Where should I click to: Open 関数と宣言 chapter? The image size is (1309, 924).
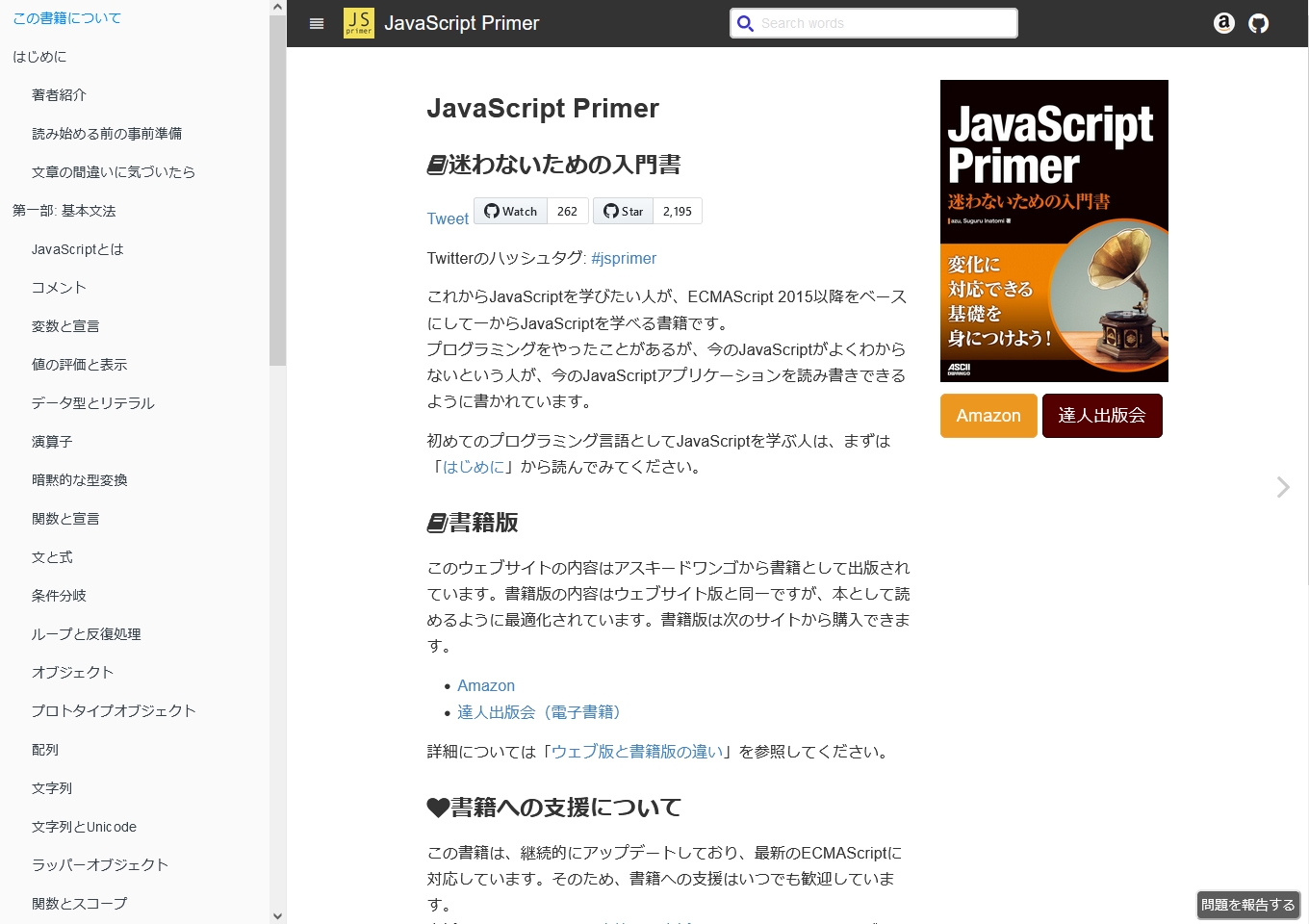point(65,519)
